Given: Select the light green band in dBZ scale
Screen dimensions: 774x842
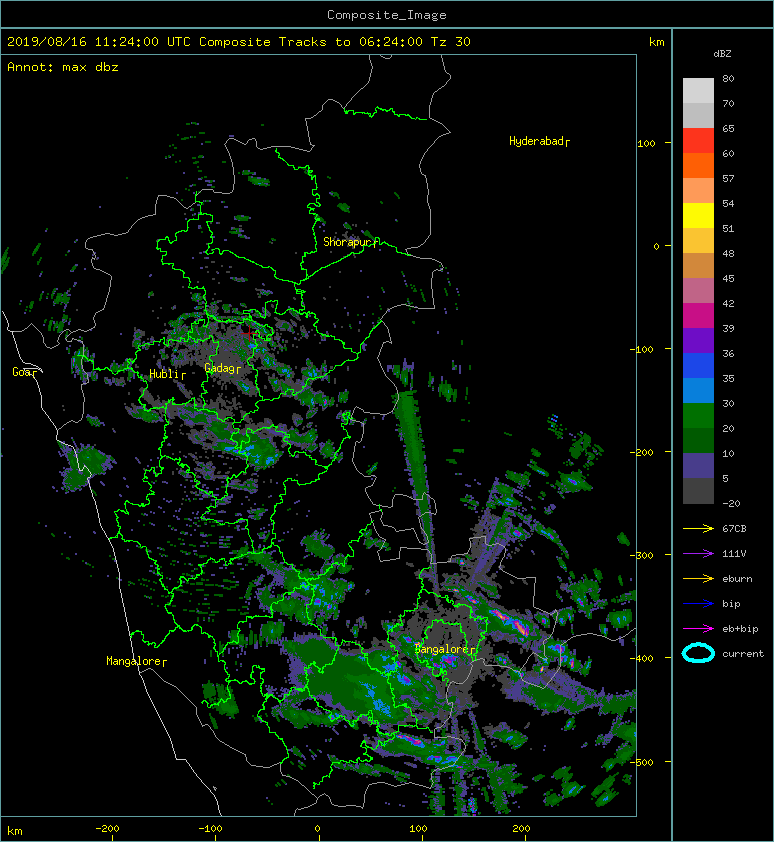Looking at the screenshot, I should pyautogui.click(x=698, y=416).
